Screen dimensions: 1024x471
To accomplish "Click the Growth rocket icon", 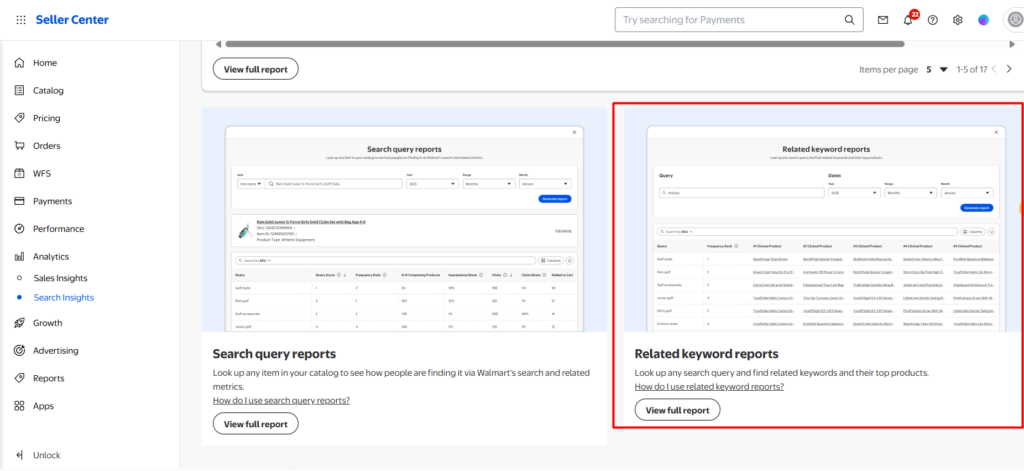I will click(20, 323).
